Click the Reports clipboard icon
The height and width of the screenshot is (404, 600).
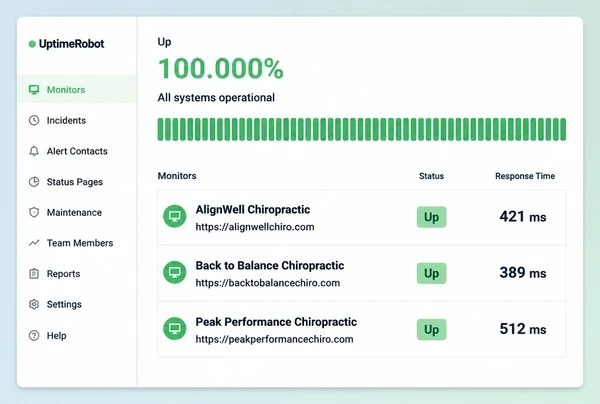(34, 274)
